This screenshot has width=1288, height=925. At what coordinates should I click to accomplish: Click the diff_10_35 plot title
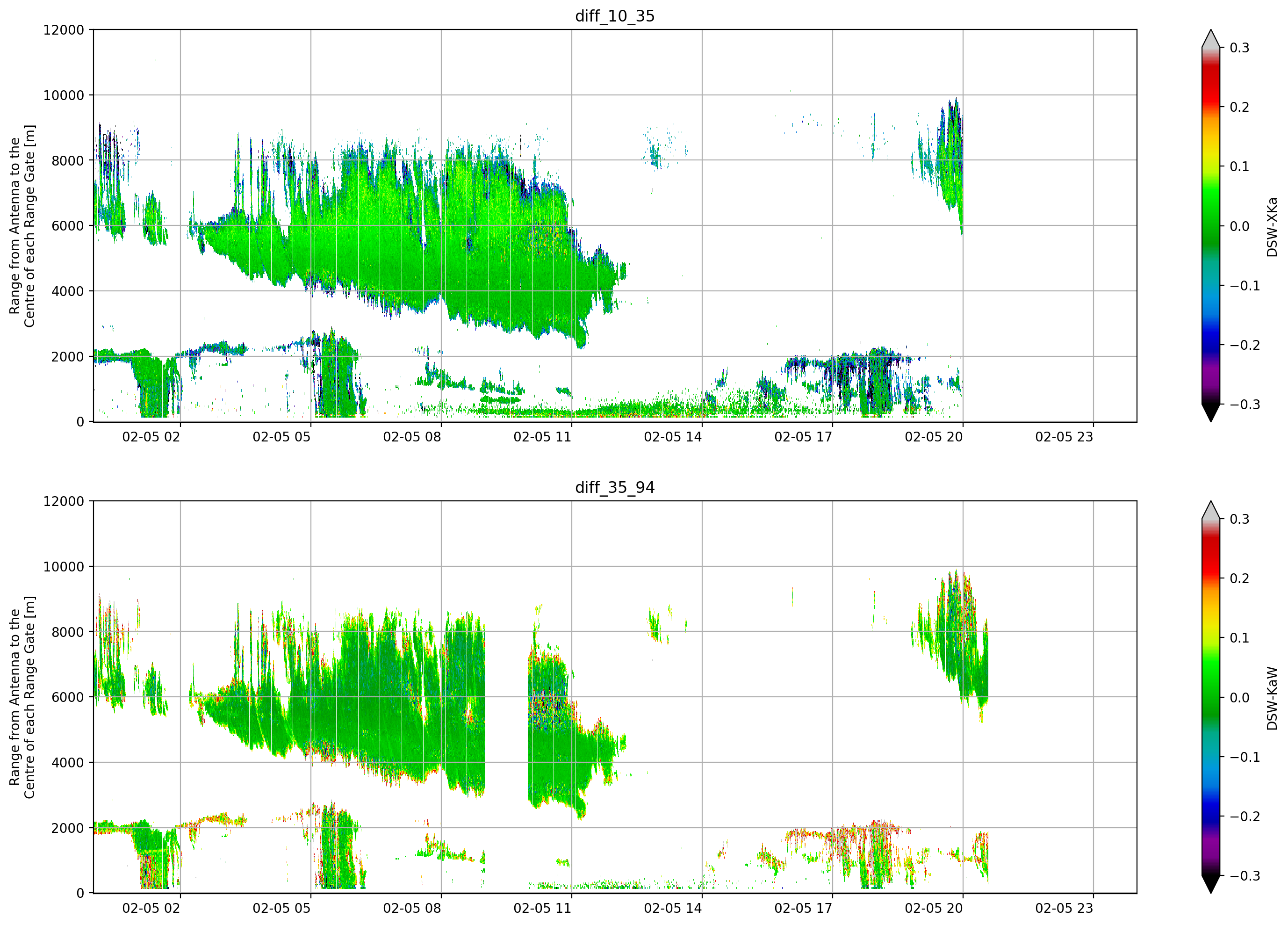614,16
